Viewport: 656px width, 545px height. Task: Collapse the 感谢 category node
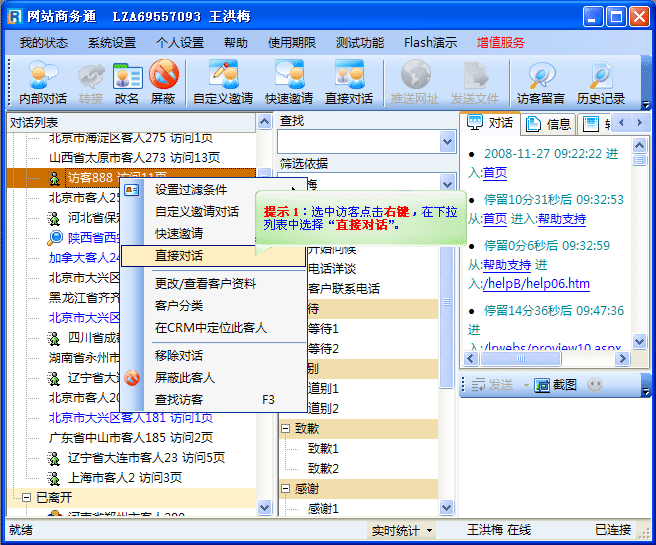pos(285,488)
